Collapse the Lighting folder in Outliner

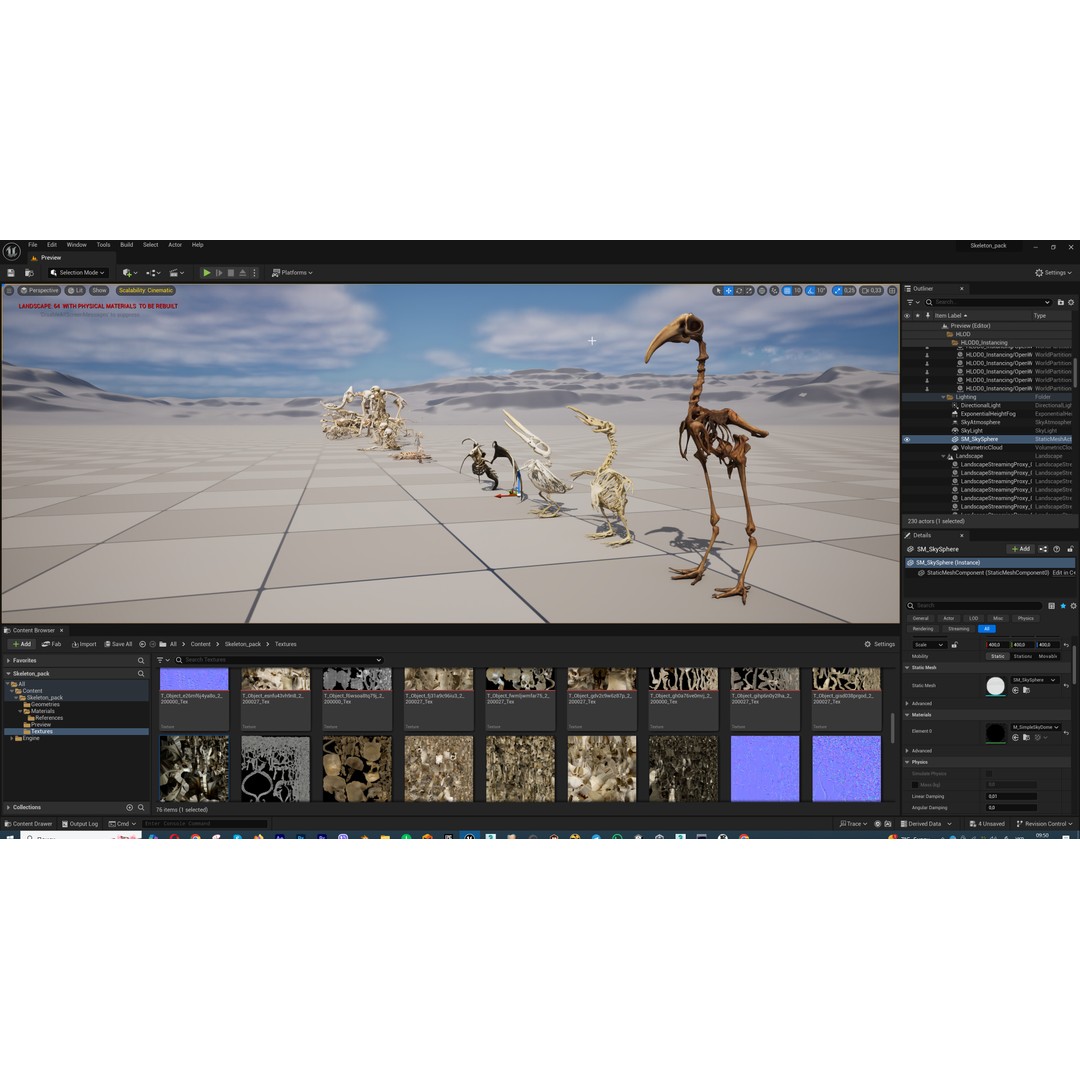[x=944, y=397]
